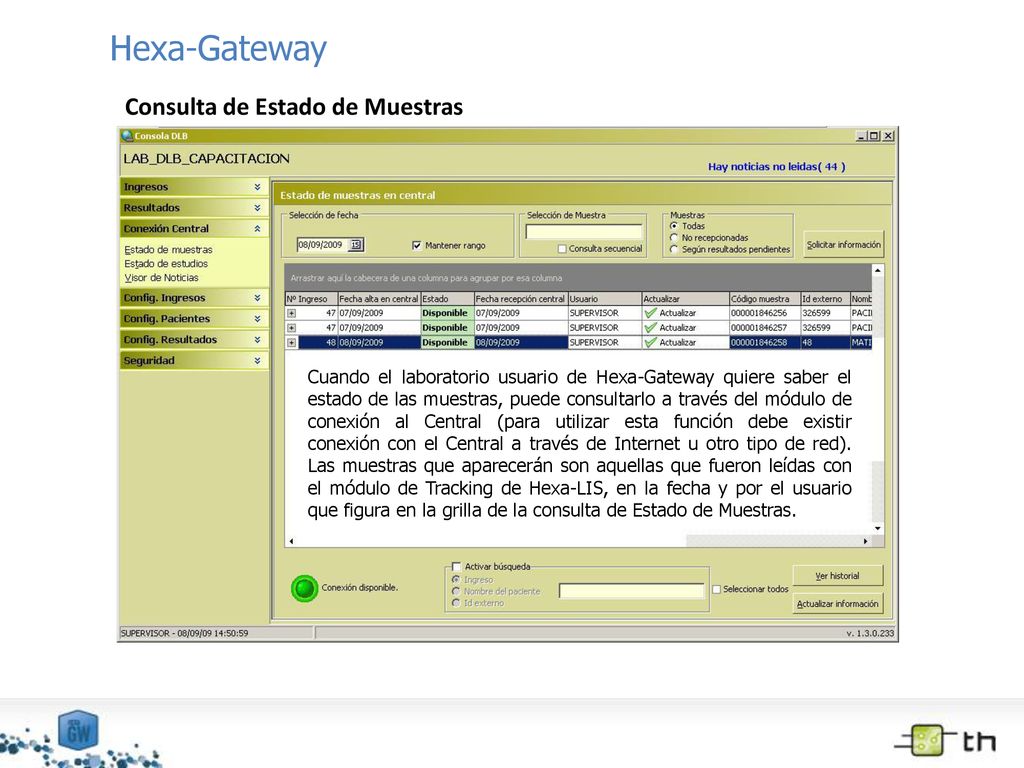Click the horizontal scrollbar right arrow
Screen dimensions: 1024x768
[x=866, y=541]
